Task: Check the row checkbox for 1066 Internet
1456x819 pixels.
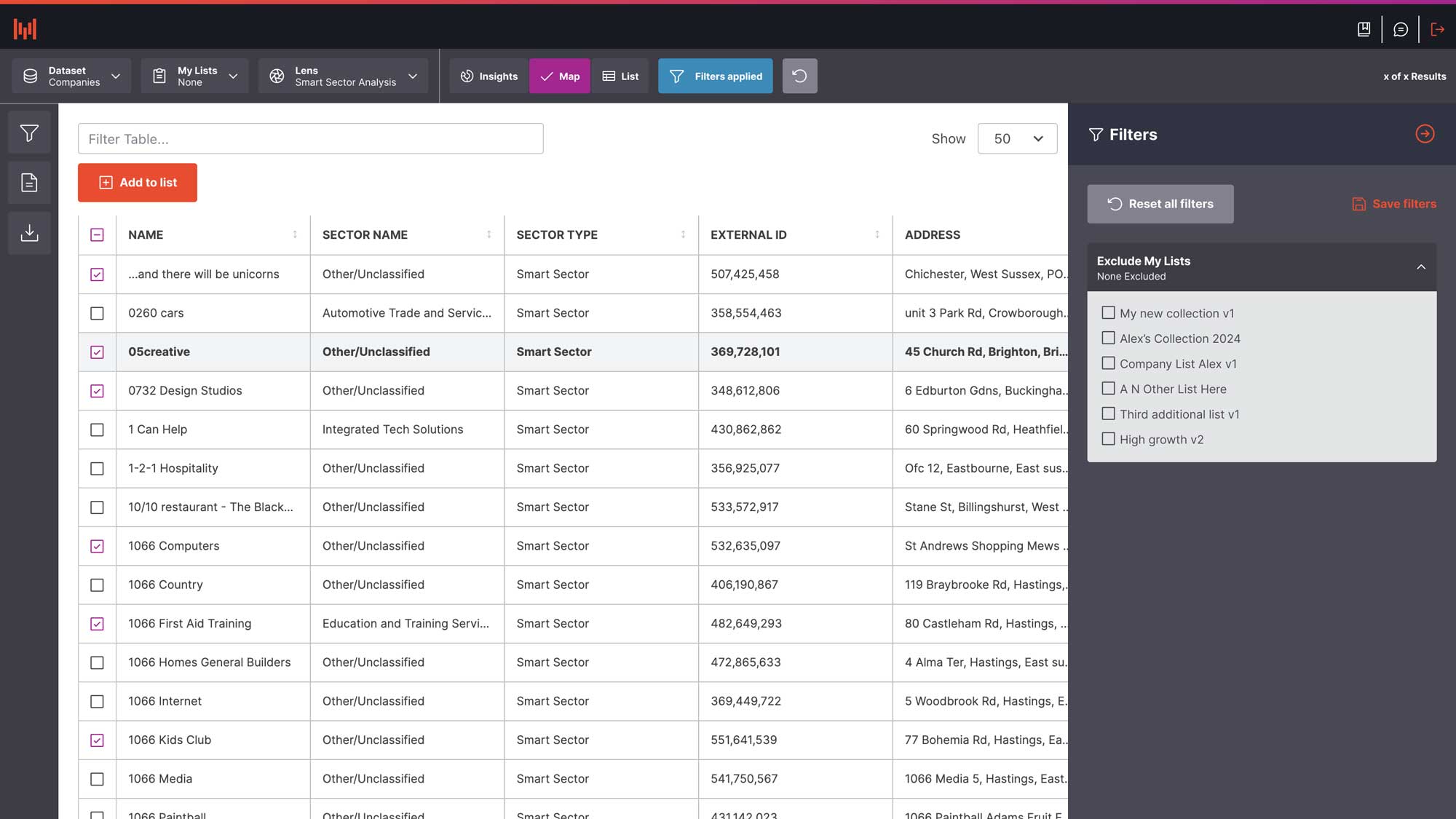Action: (x=97, y=701)
